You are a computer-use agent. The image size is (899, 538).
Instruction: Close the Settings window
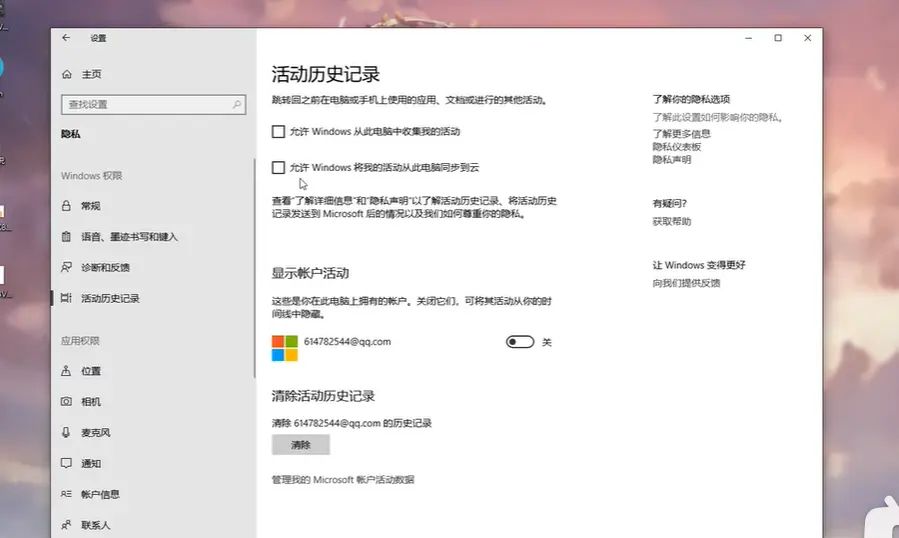pyautogui.click(x=807, y=38)
